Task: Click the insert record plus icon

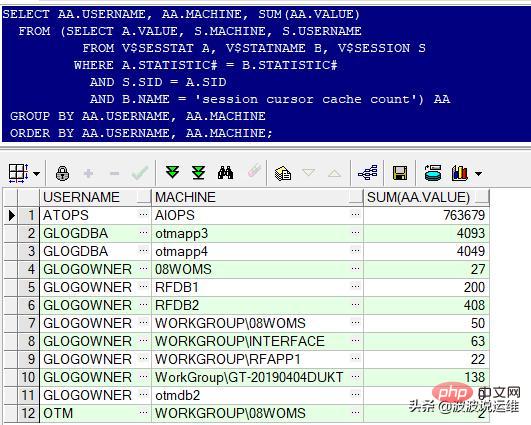Action: [x=88, y=174]
